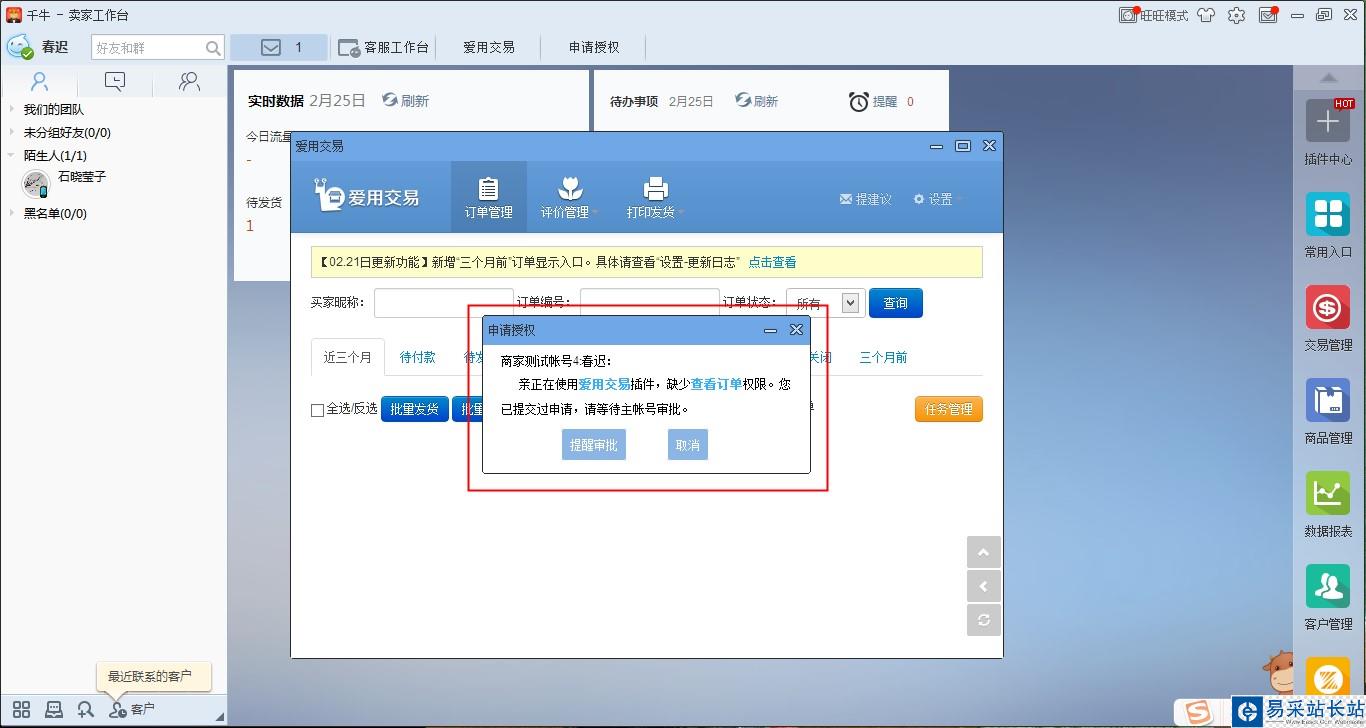
Task: Click the scroll-to-top arrow button
Action: point(983,553)
